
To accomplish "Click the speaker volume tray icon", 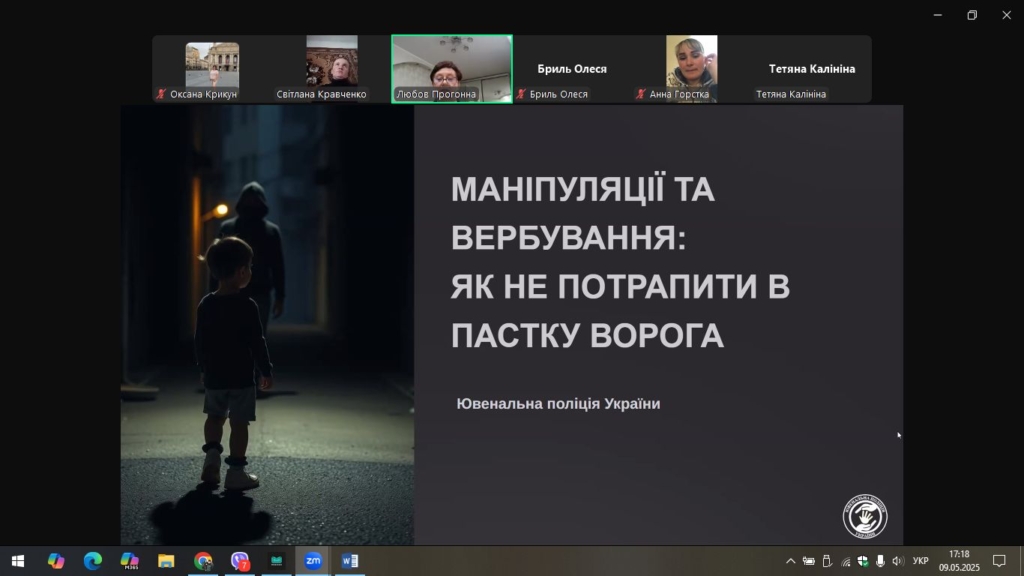I will point(897,561).
